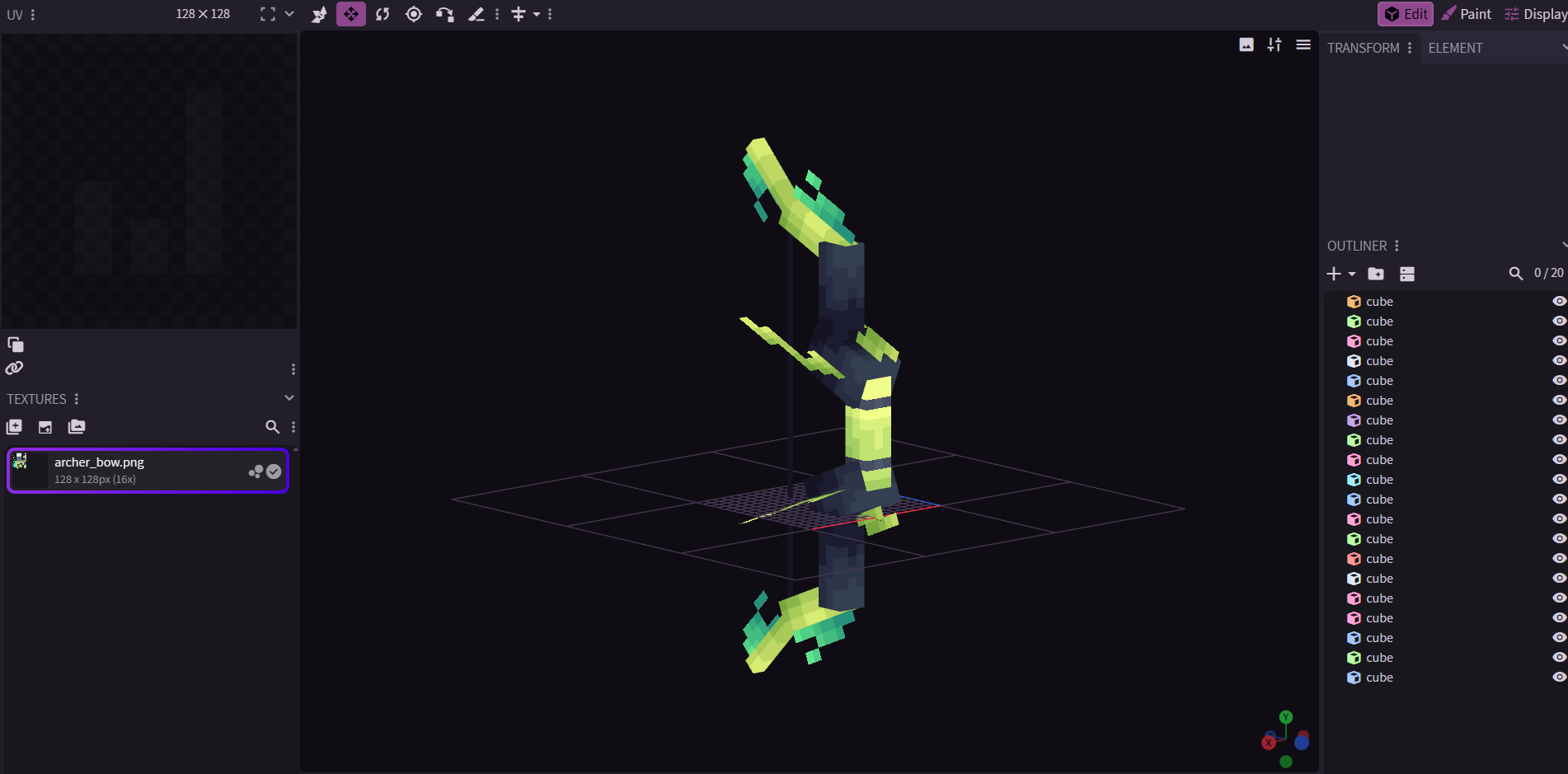This screenshot has height=774, width=1568.
Task: Open the dropdown arrow beside the alignment icon
Action: [x=537, y=14]
